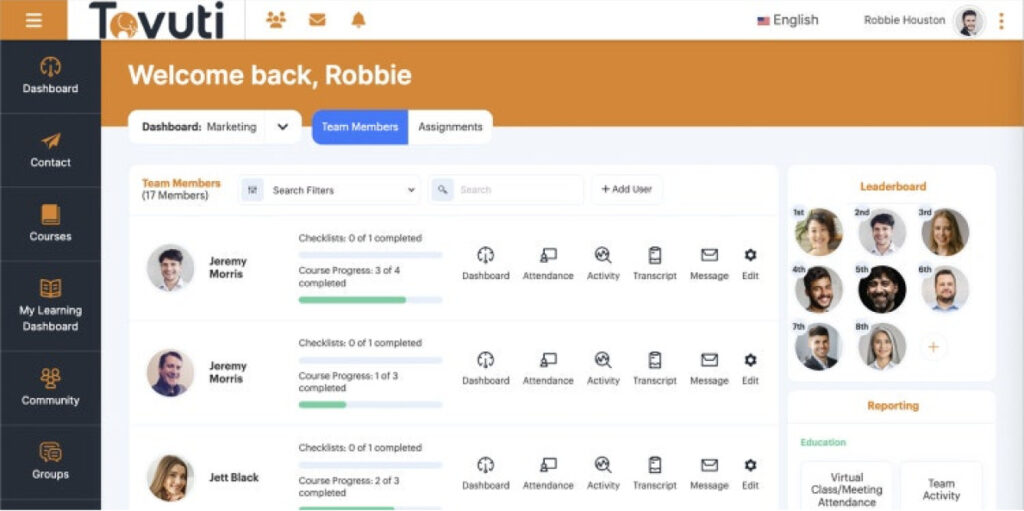Select the 5th place leaderboard avatar
This screenshot has height=511, width=1024.
(882, 289)
